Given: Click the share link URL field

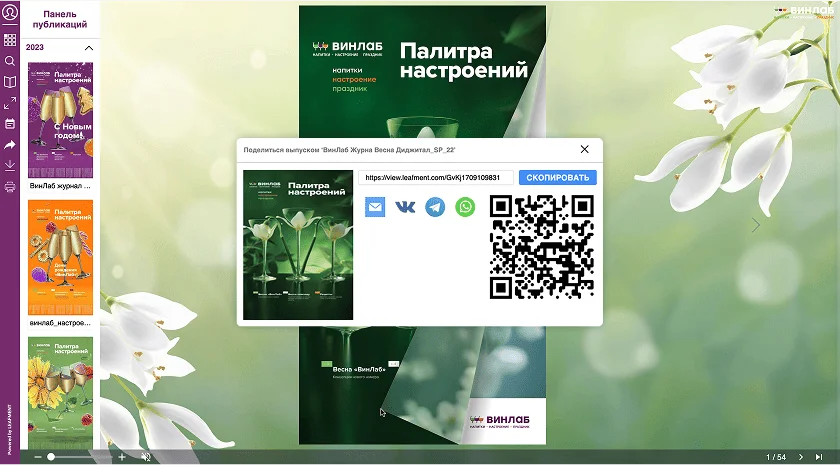Looking at the screenshot, I should tap(436, 178).
